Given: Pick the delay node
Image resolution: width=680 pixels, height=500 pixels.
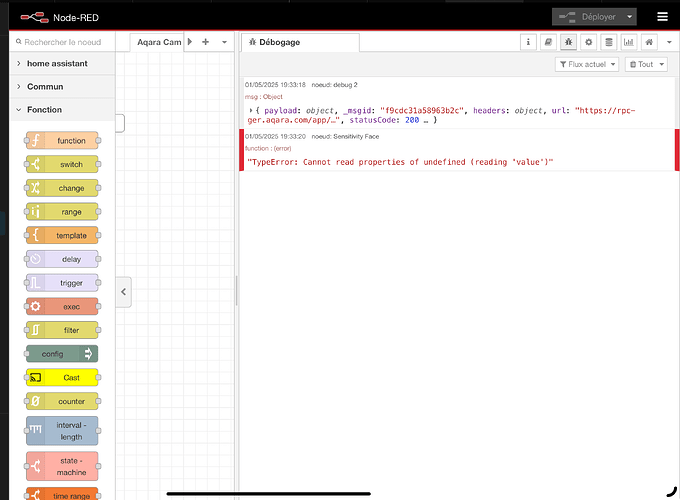Looking at the screenshot, I should pos(62,259).
